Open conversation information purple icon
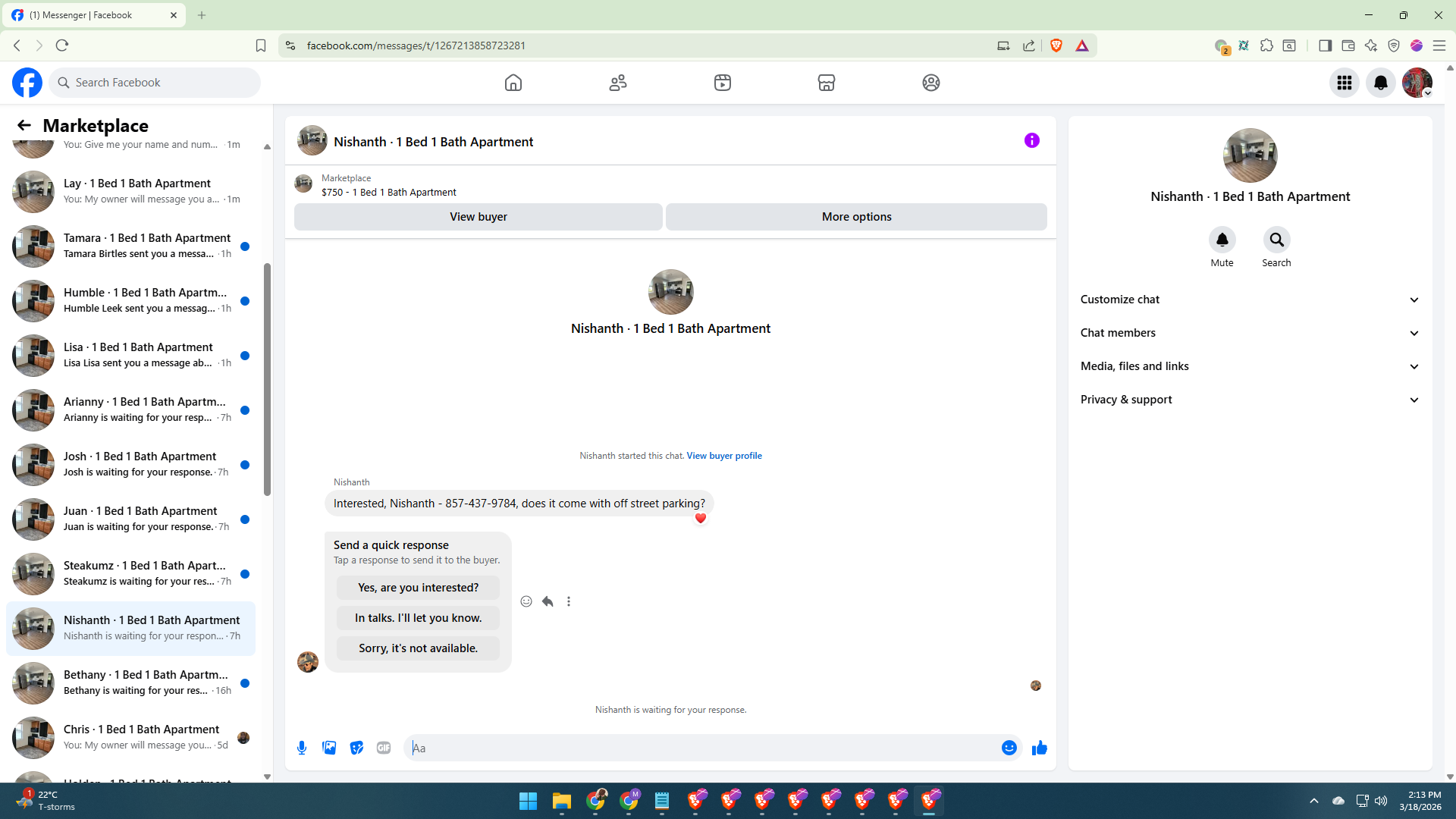 click(1031, 140)
